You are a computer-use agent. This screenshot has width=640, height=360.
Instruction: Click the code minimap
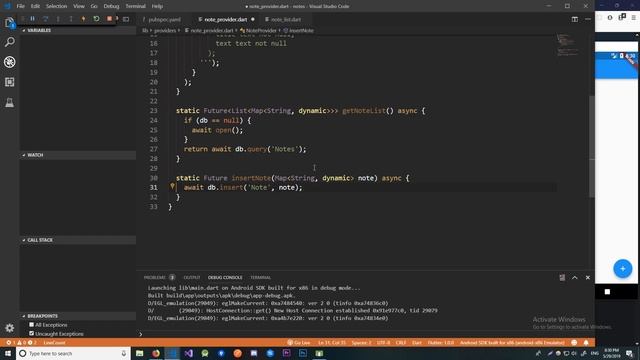tap(568, 45)
